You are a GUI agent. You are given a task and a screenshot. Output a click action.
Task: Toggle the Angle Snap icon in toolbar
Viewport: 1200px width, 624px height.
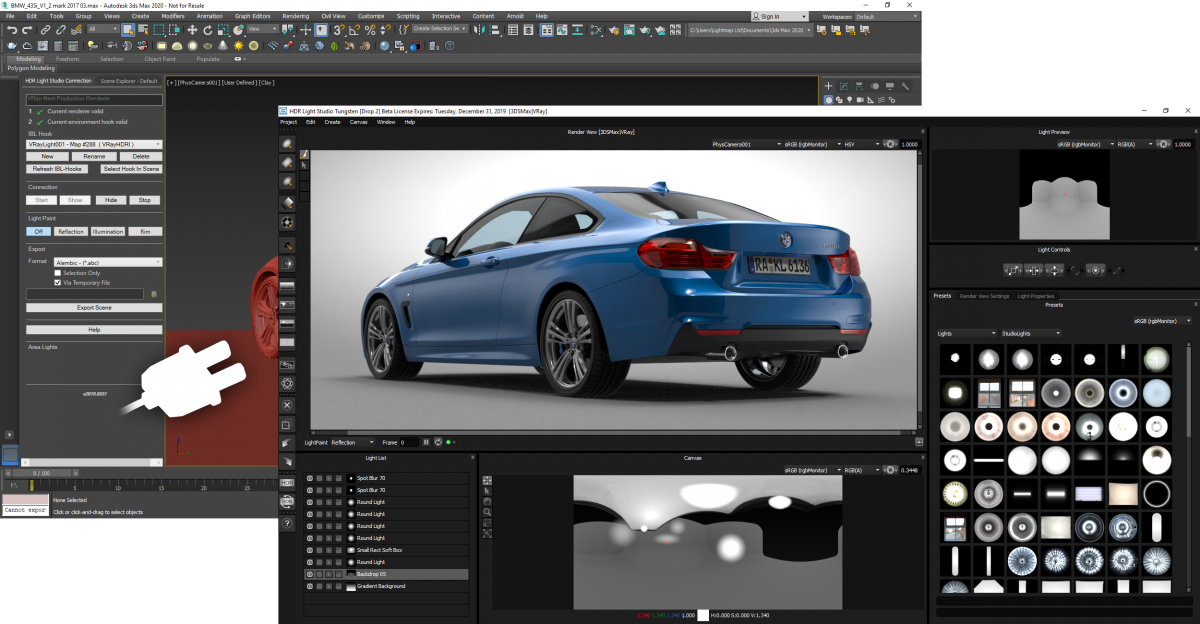tap(354, 30)
